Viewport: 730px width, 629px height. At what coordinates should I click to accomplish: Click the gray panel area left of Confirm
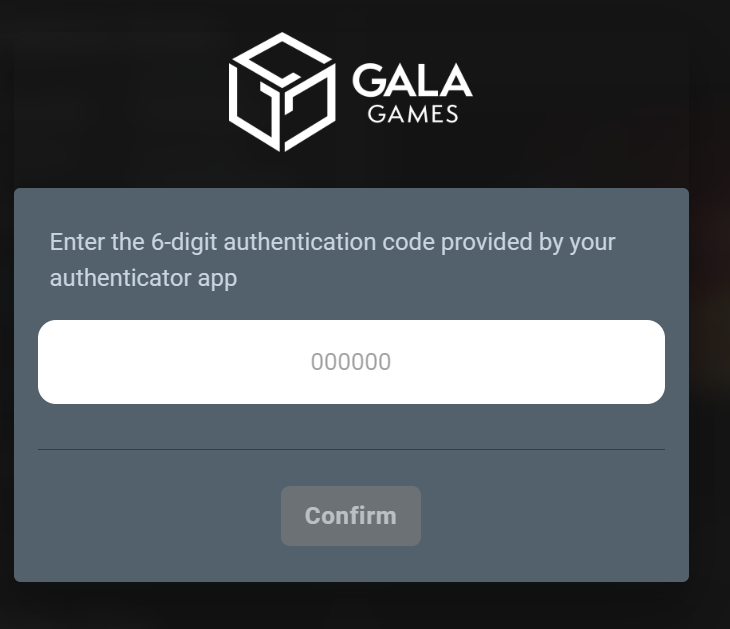pyautogui.click(x=149, y=516)
